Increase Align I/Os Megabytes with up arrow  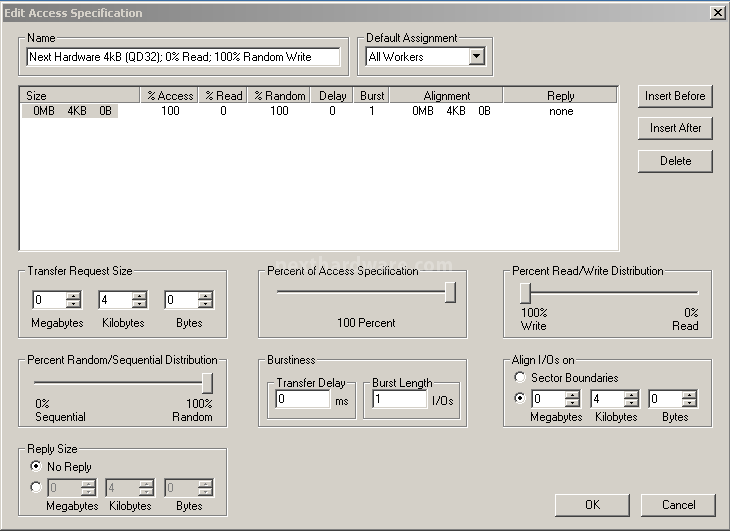point(572,395)
